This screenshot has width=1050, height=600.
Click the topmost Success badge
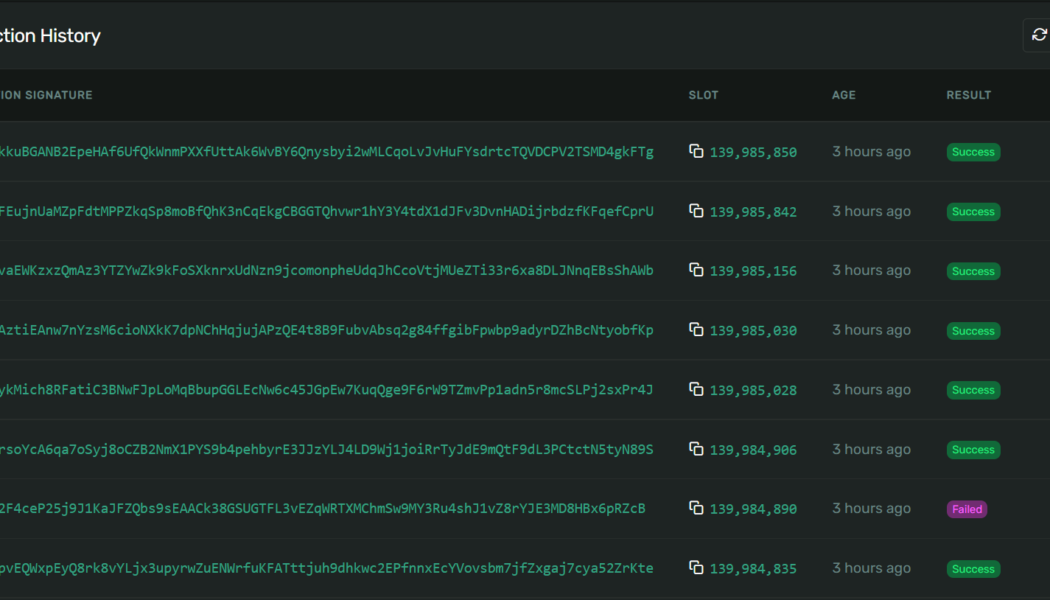point(972,151)
